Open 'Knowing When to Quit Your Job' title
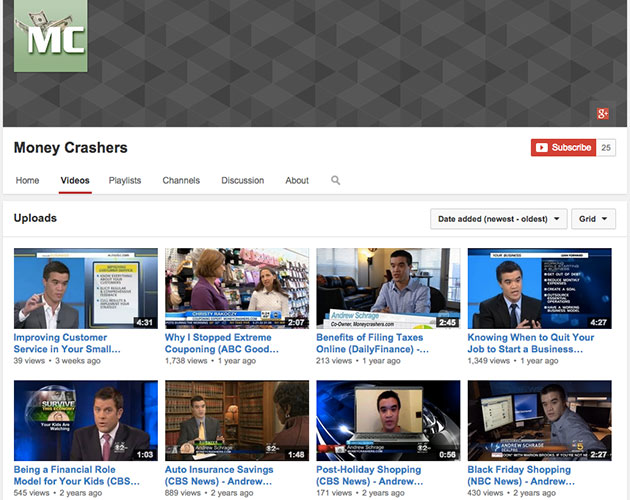 (x=531, y=343)
